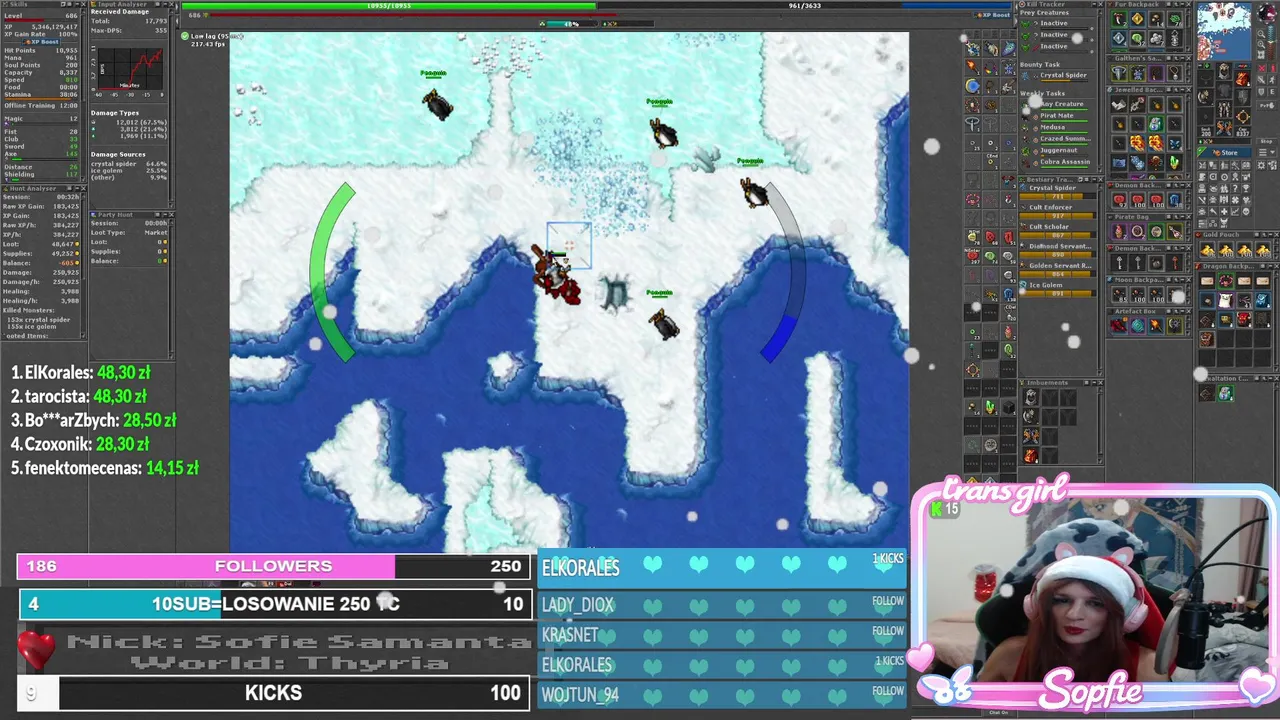Click the minimap view
This screenshot has height=720, width=1280.
pos(1224,31)
